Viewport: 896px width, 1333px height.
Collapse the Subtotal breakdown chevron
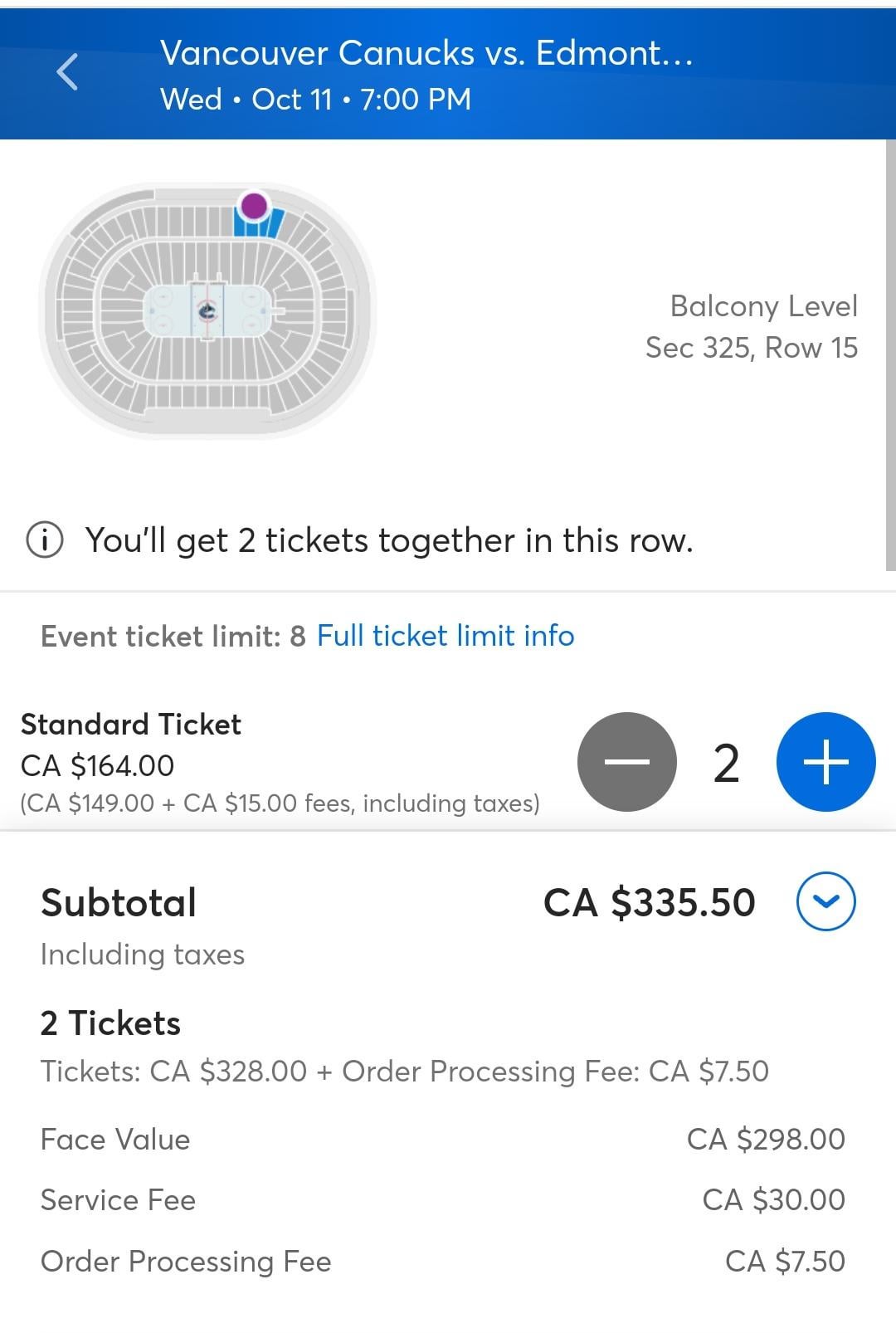point(825,901)
